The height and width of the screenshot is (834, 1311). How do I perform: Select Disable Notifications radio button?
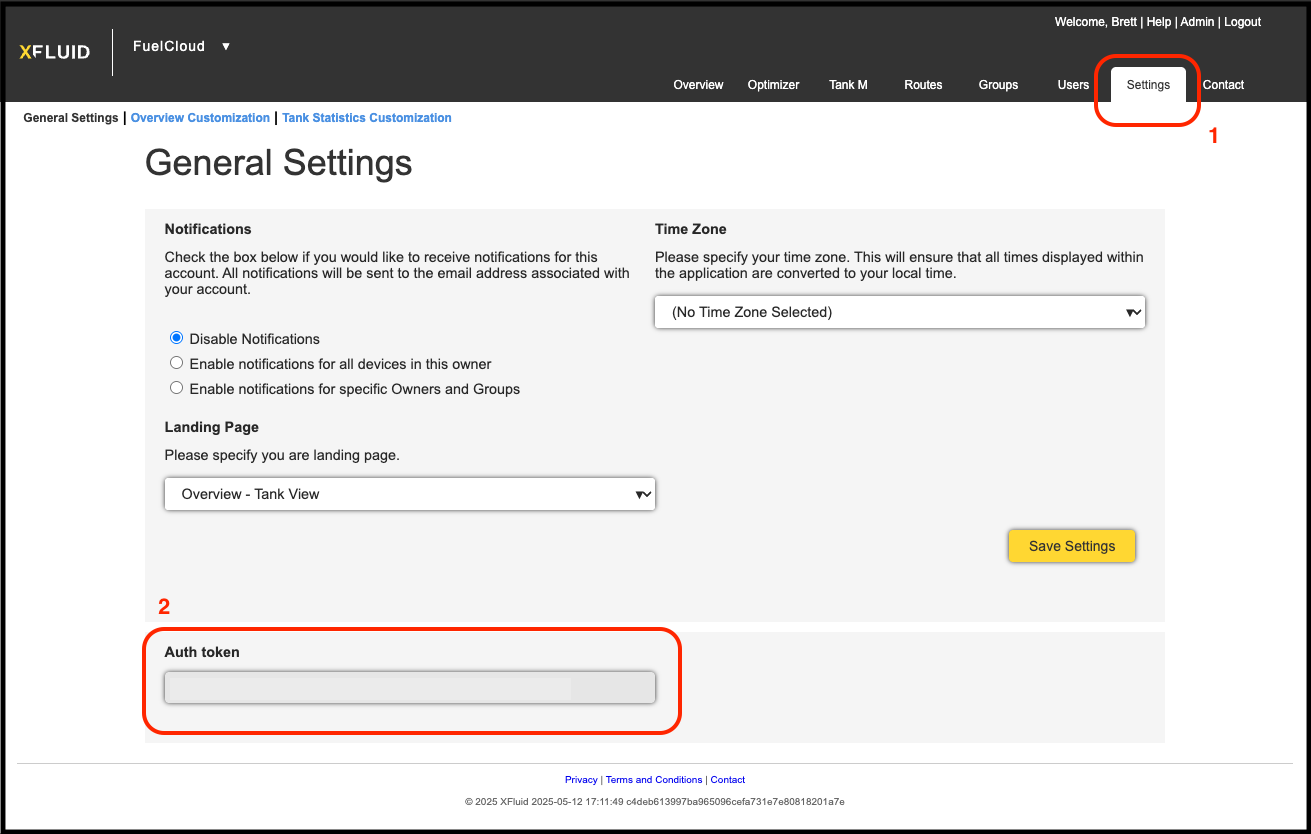(x=177, y=338)
